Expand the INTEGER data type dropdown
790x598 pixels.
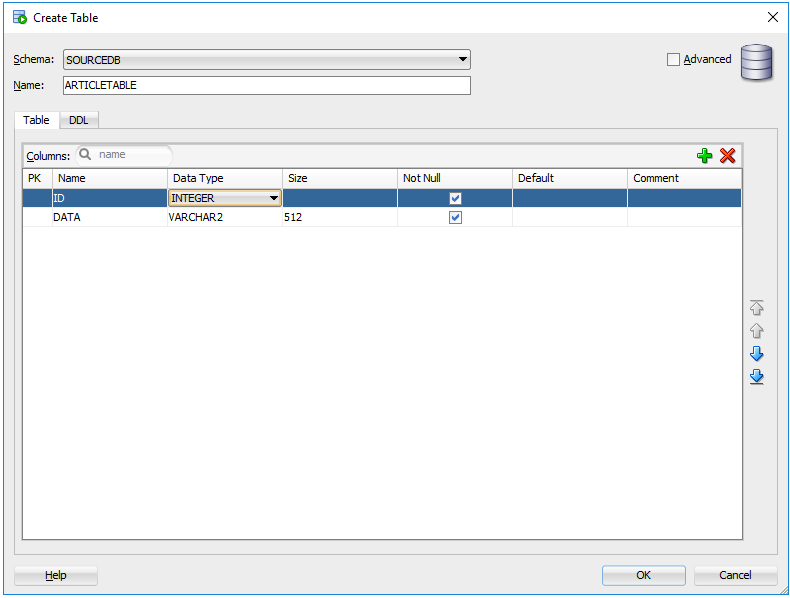[273, 198]
